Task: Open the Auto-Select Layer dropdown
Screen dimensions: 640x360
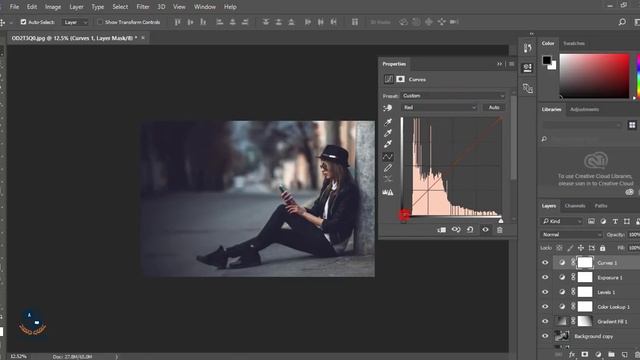Action: point(75,22)
